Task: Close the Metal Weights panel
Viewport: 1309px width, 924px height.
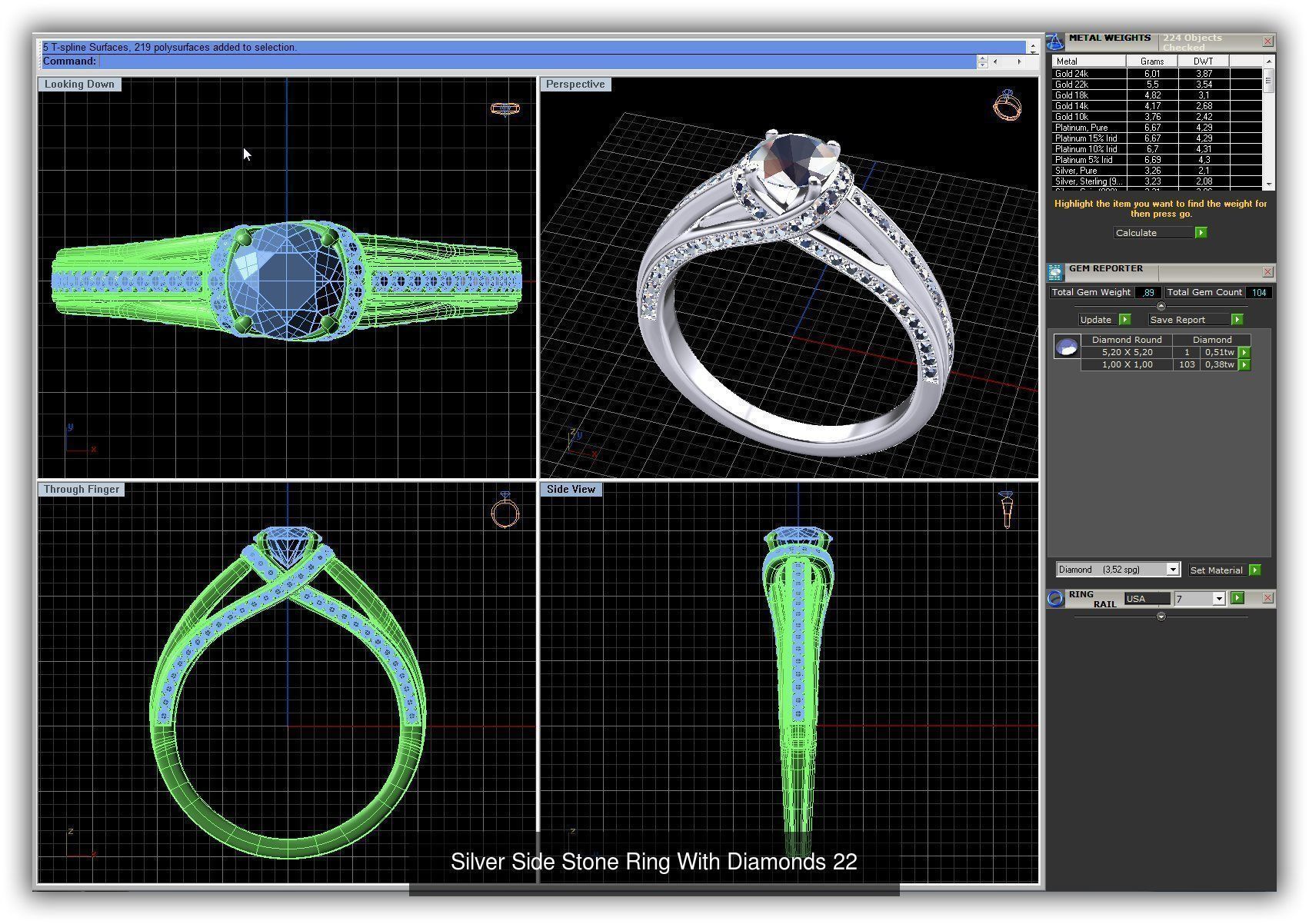Action: click(1268, 41)
